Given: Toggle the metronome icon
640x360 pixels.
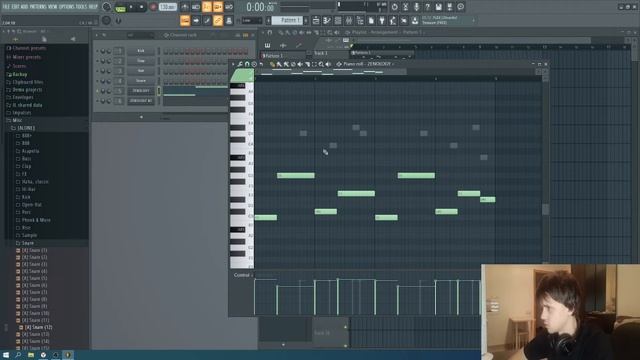Looking at the screenshot, I should click(185, 7).
